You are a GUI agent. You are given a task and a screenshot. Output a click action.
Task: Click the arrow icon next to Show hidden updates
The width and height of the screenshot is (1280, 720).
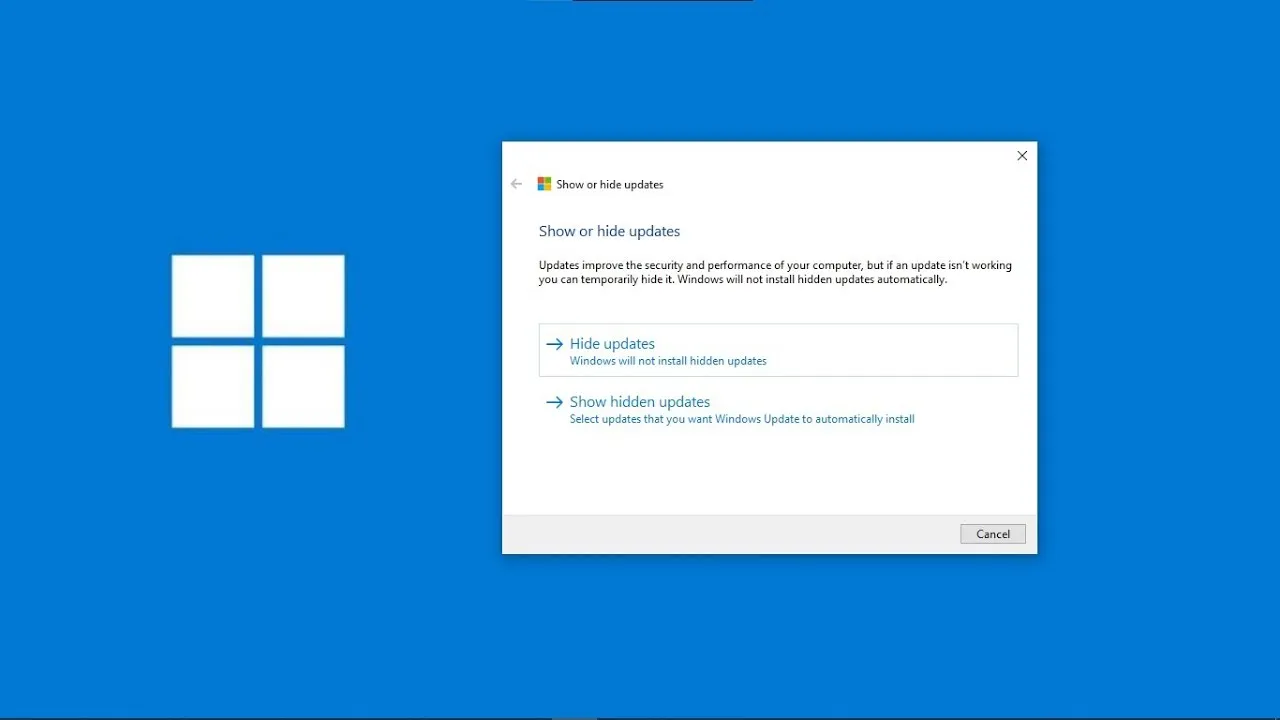pyautogui.click(x=553, y=402)
